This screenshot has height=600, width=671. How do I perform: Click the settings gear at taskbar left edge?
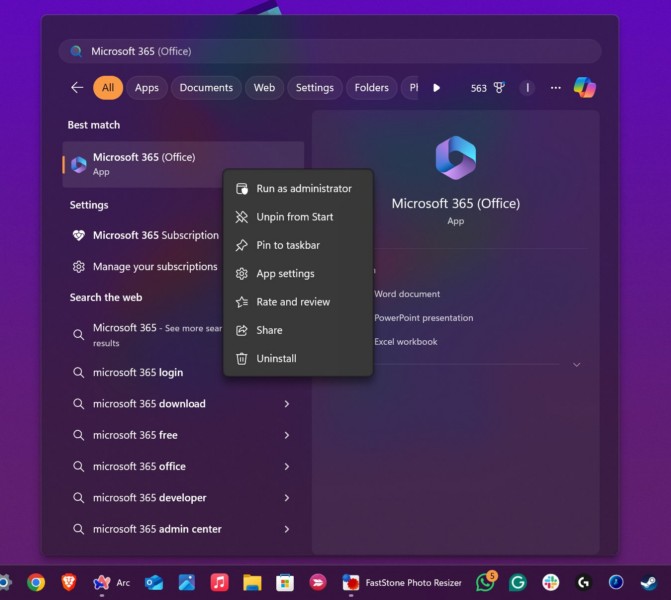[x=5, y=582]
